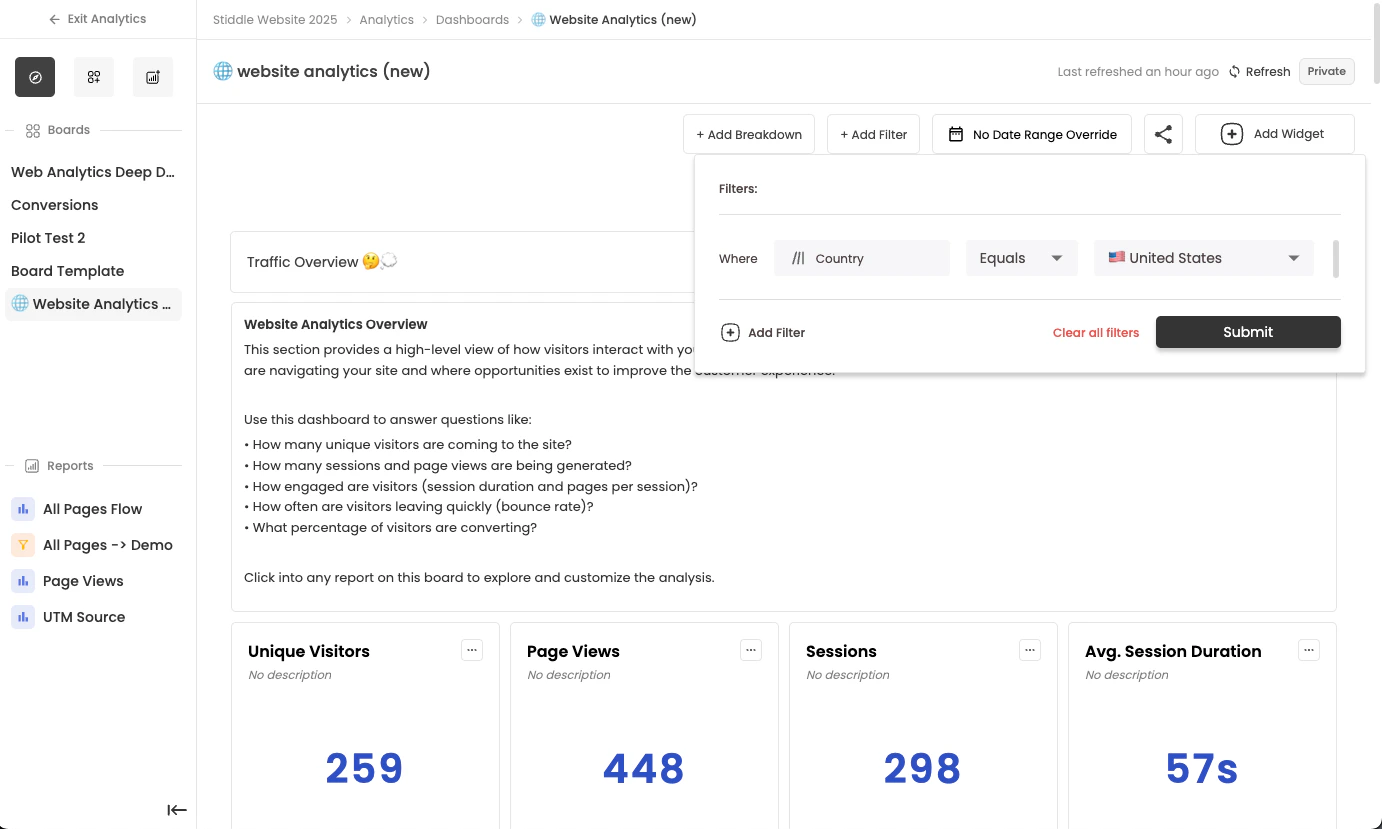Select Website Analytics board in sidebar
The image size is (1382, 829).
(94, 304)
